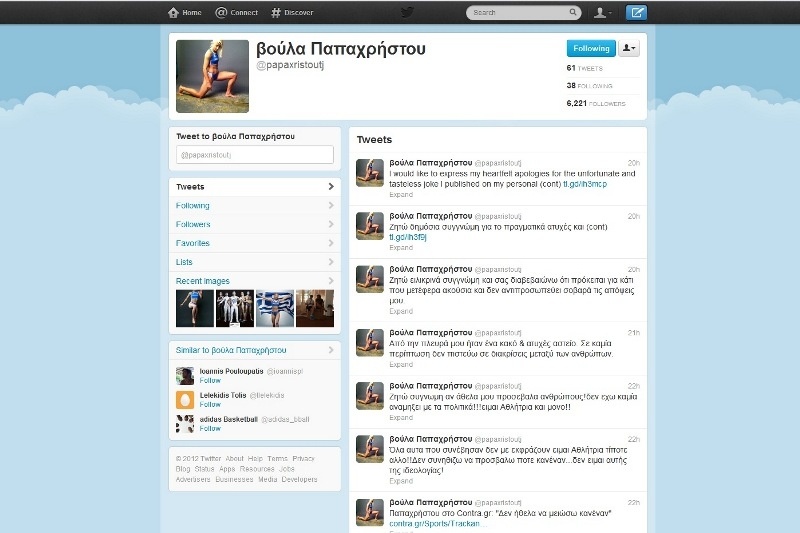
Task: Click chevron on Favorites sidebar row
Action: click(x=331, y=243)
